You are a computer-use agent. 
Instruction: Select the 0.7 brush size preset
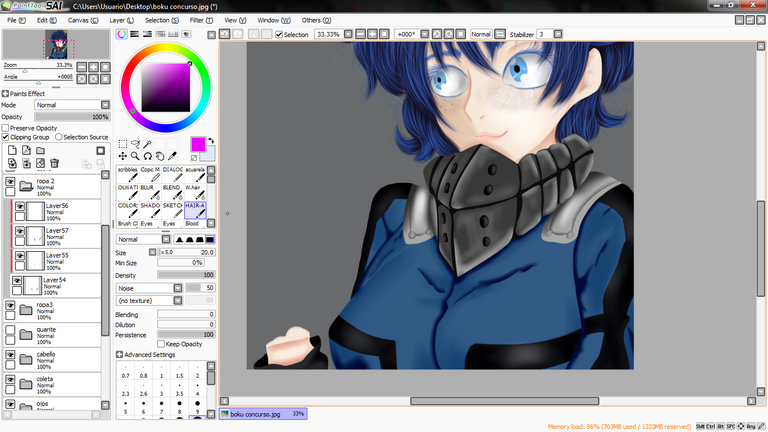(125, 372)
